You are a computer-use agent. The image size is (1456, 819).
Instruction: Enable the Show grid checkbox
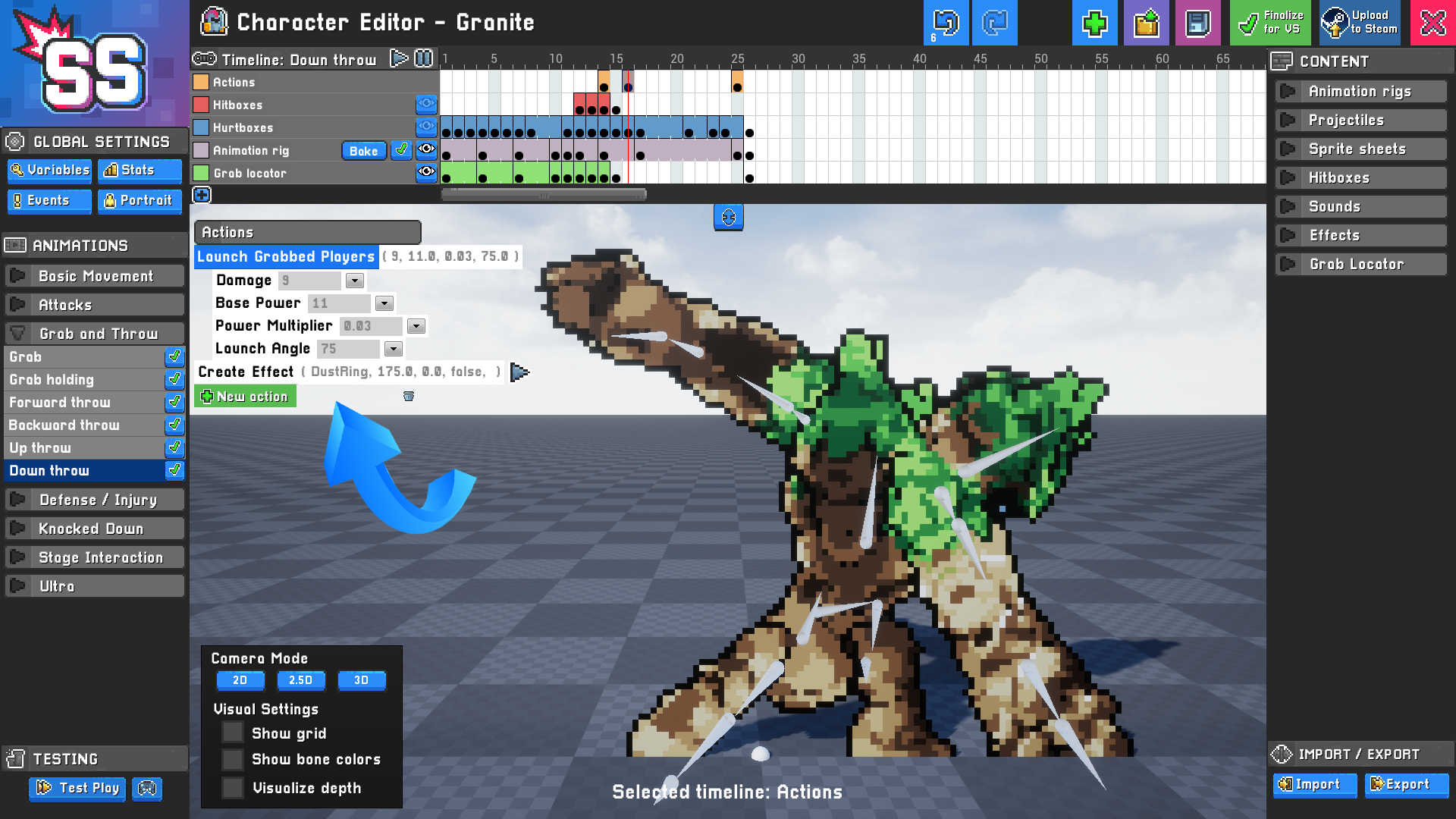(232, 733)
